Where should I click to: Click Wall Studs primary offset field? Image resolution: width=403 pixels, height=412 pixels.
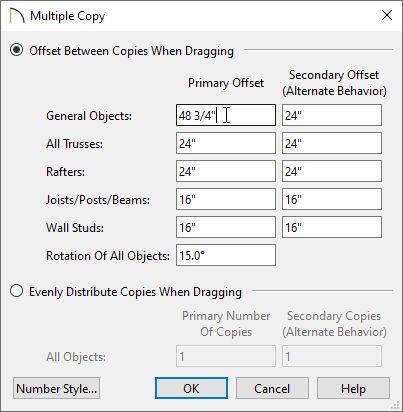point(226,227)
